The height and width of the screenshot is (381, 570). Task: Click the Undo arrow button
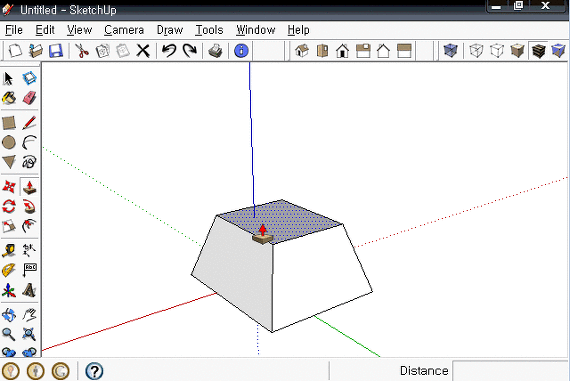[169, 51]
